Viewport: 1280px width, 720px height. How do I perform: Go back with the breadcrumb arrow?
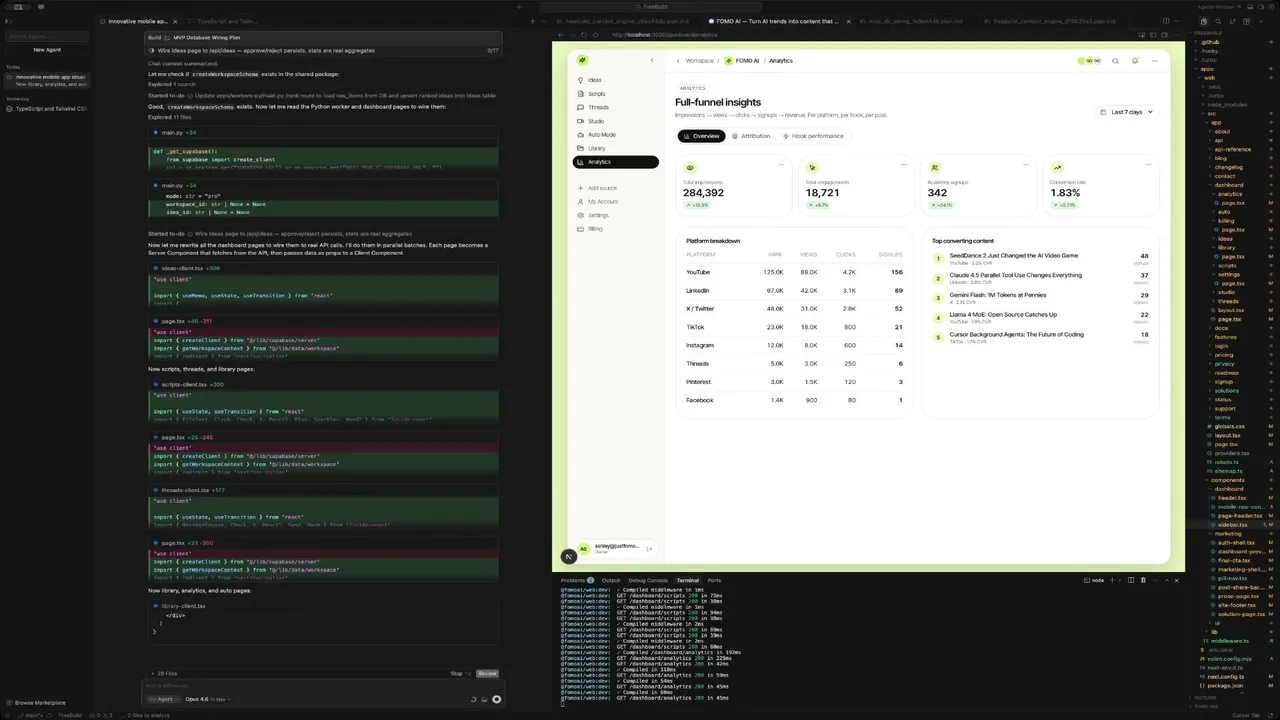678,61
